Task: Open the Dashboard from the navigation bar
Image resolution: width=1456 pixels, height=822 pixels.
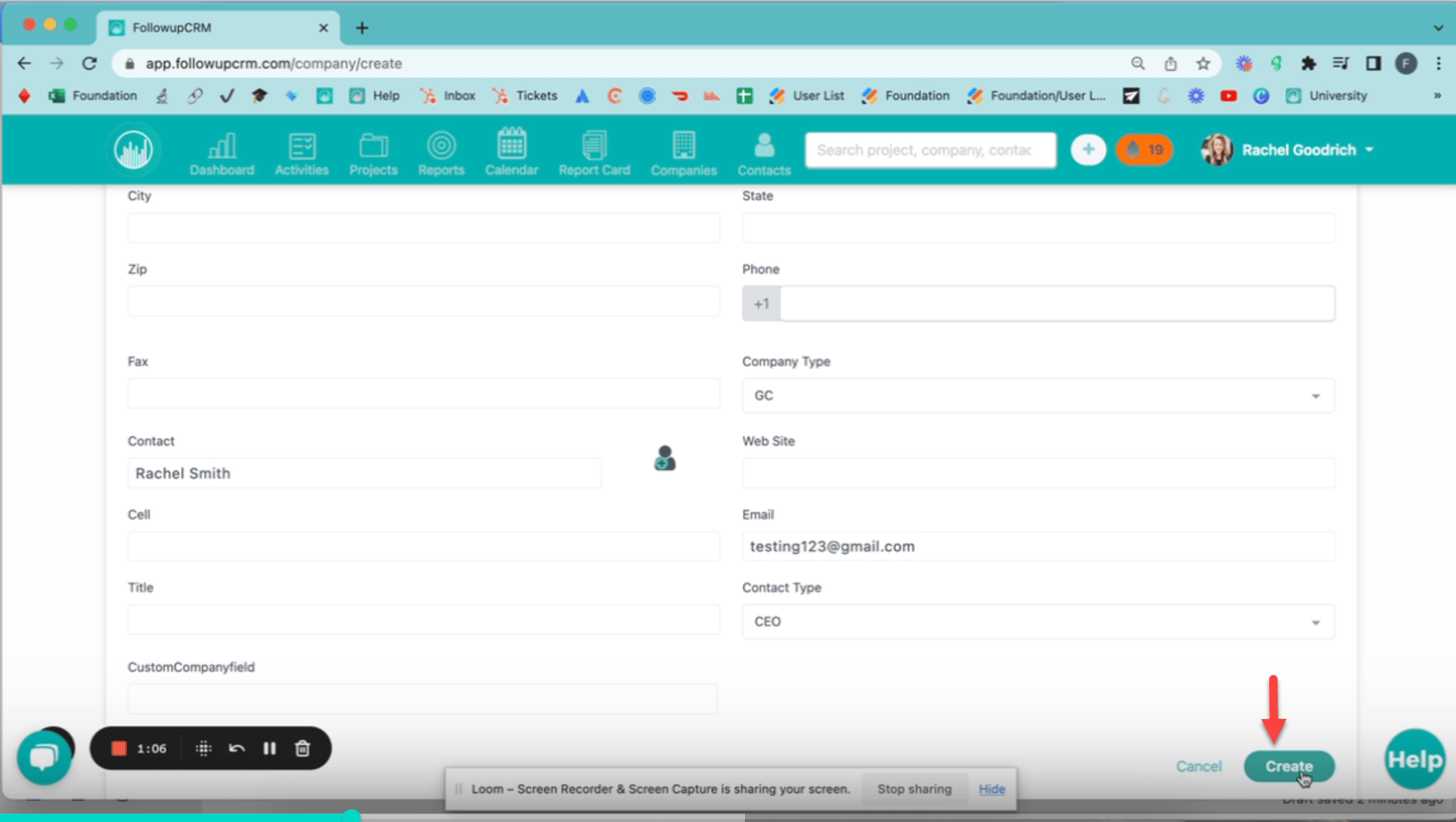Action: pos(222,153)
